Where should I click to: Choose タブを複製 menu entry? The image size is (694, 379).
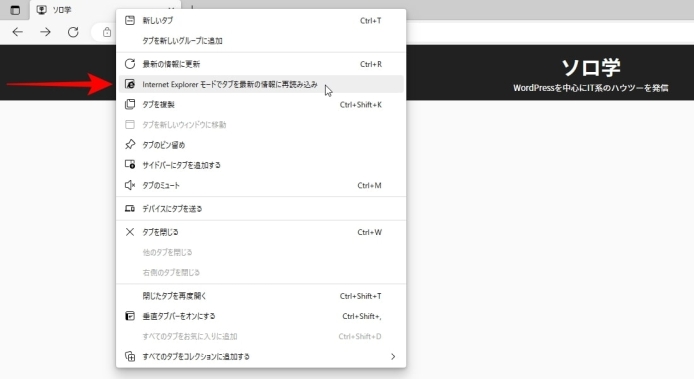tap(261, 104)
